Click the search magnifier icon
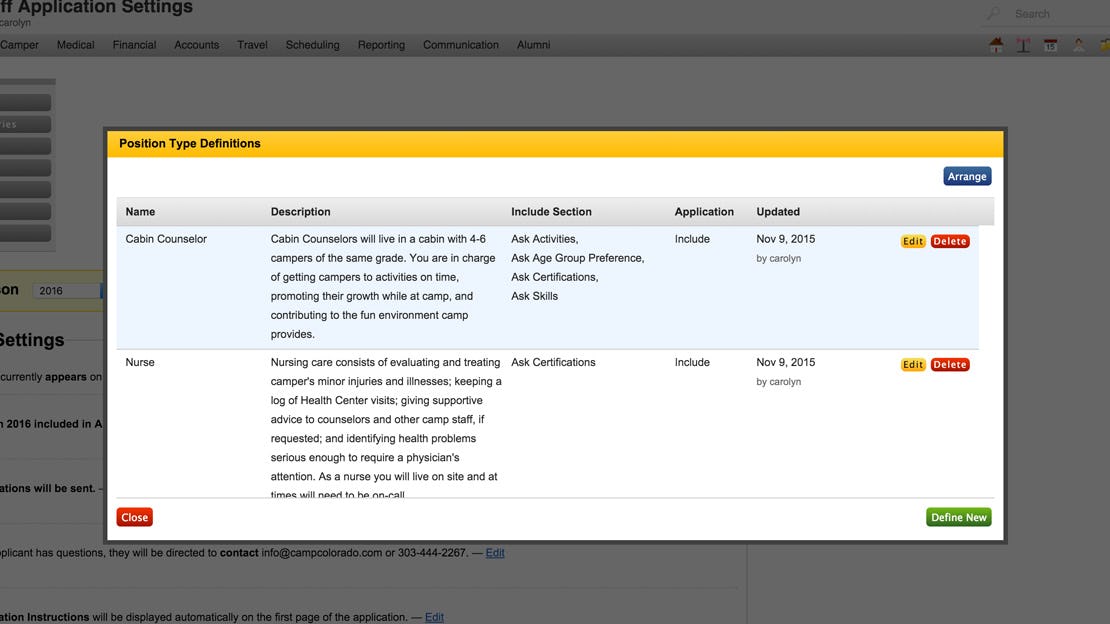Viewport: 1110px width, 624px height. 992,13
